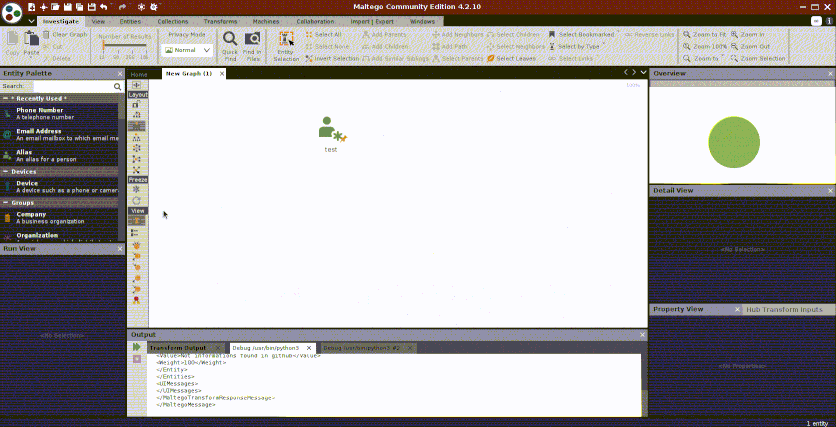Select Company entity in palette
This screenshot has width=836, height=427.
point(59,217)
